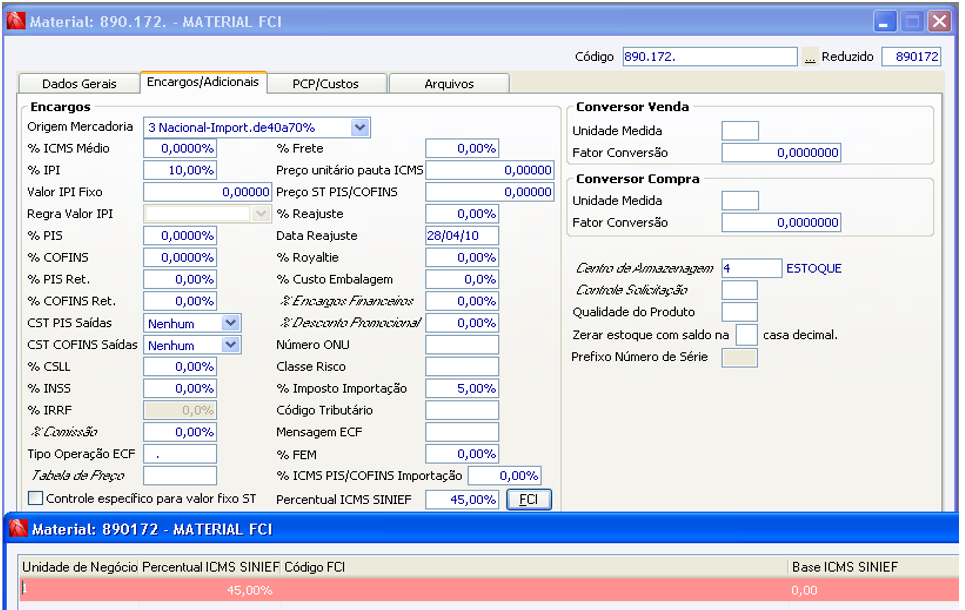Viewport: 965px width, 610px height.
Task: Click the % PIS Ret. field
Action: [x=180, y=279]
